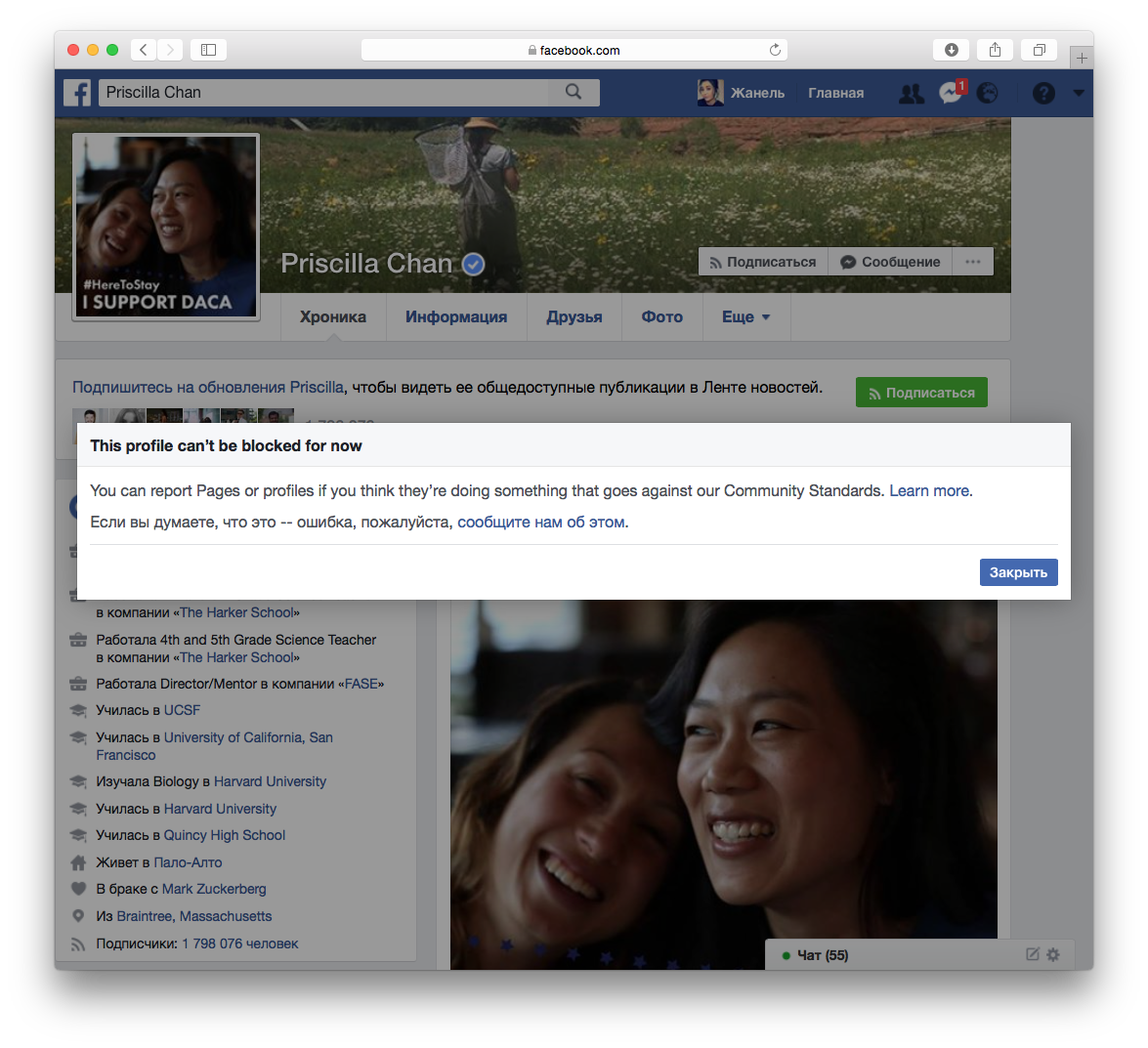Expand the account menu arrow
This screenshot has width=1148, height=1048.
[x=1079, y=93]
